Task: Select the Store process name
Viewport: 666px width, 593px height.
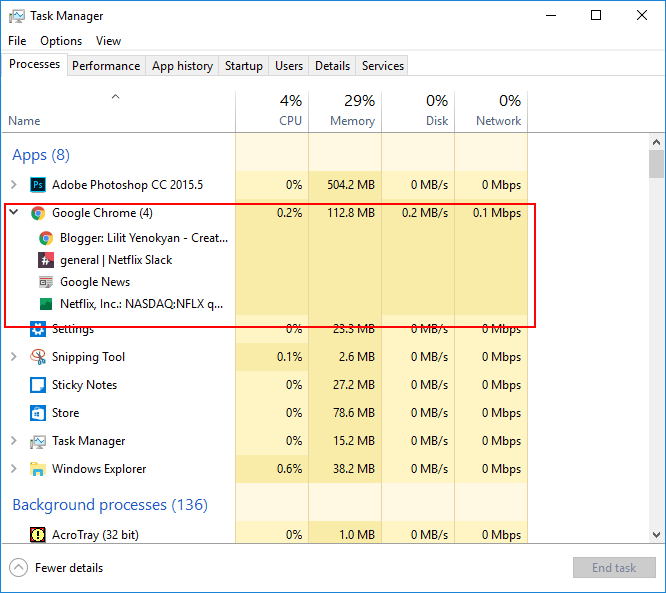Action: pyautogui.click(x=65, y=413)
